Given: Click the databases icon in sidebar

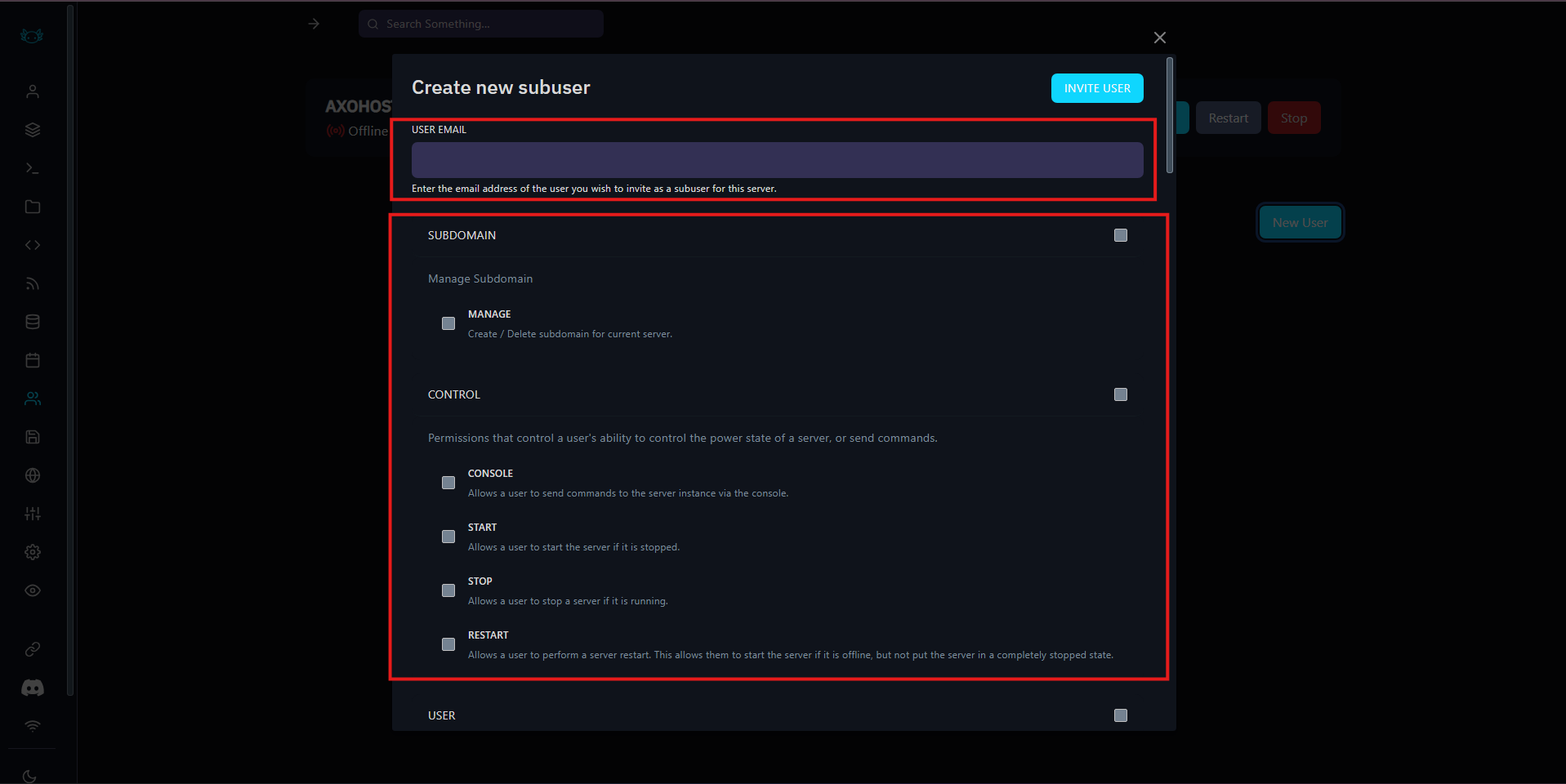Looking at the screenshot, I should pos(33,322).
